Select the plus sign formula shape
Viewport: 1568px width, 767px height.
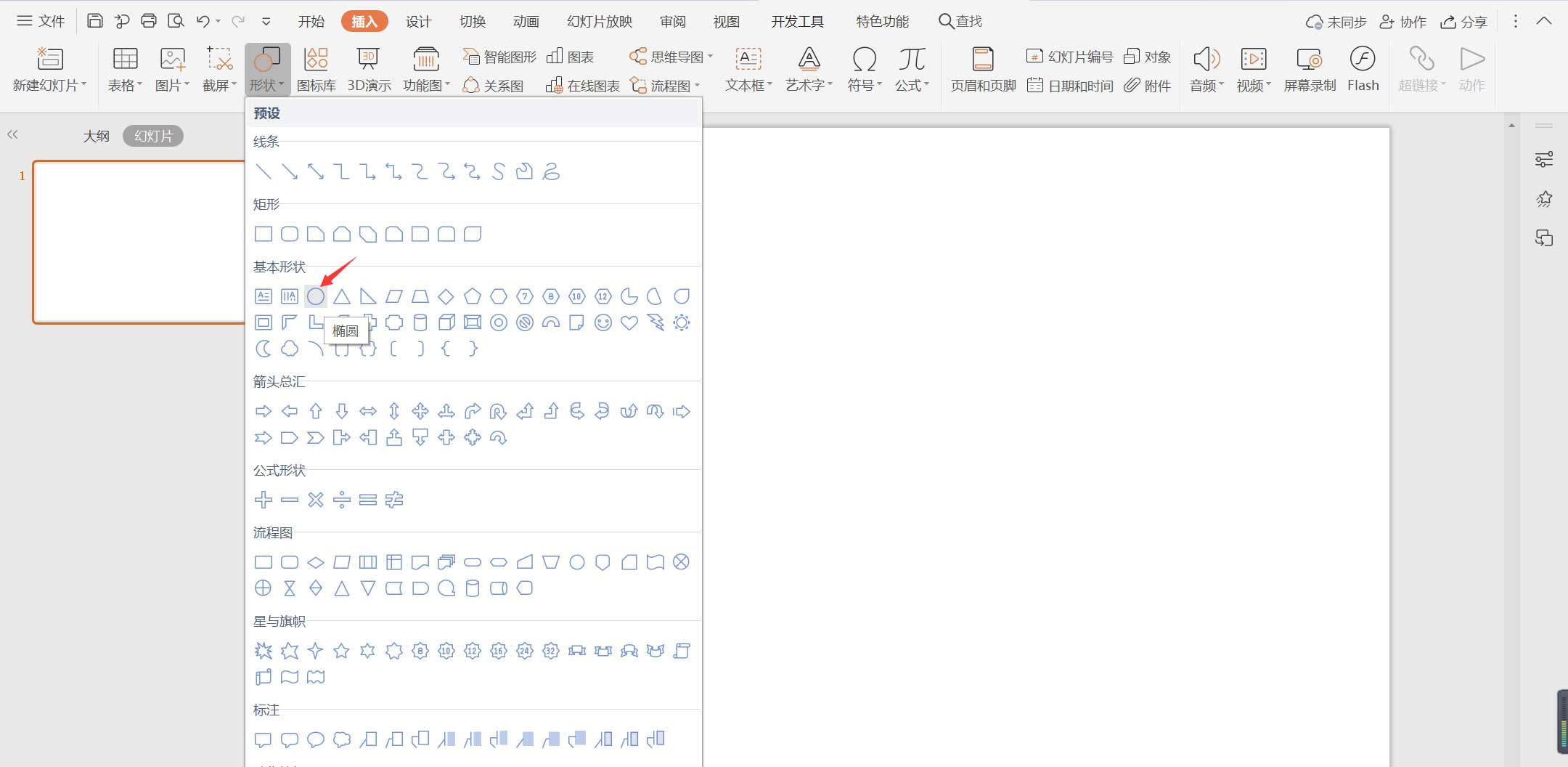tap(263, 500)
